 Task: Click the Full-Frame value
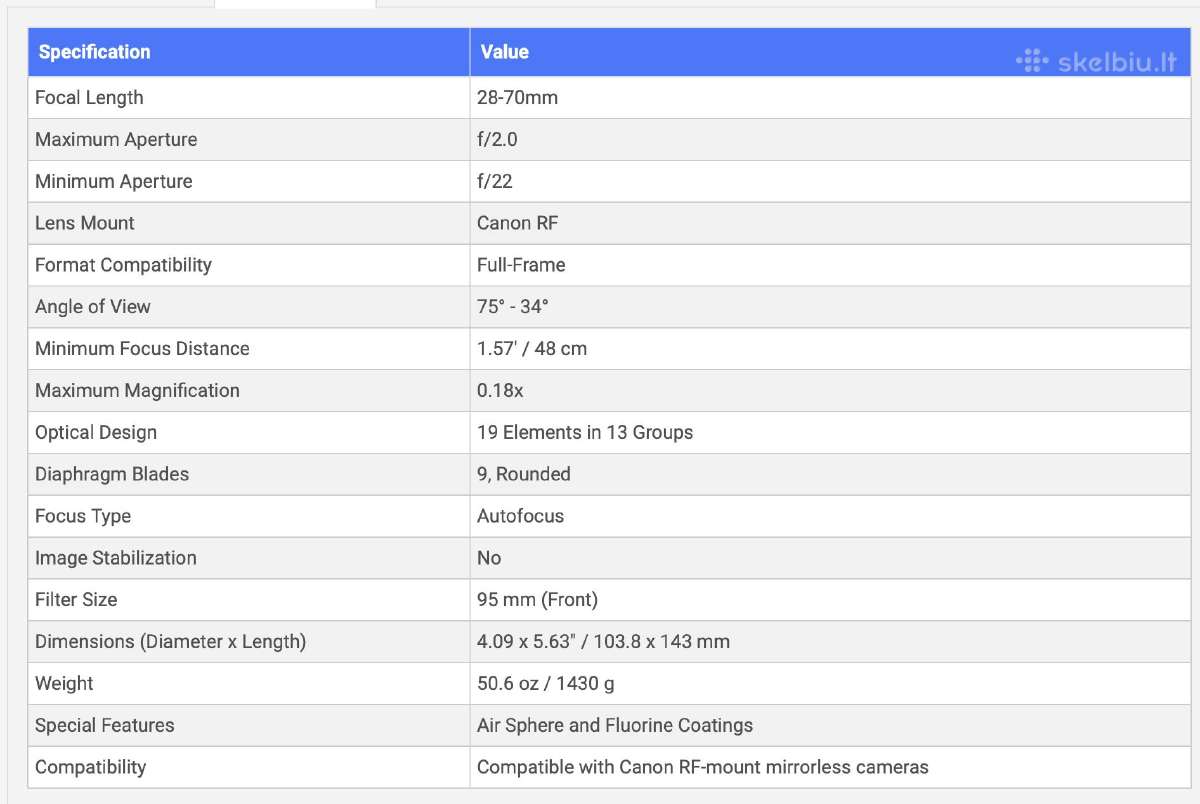click(x=521, y=265)
